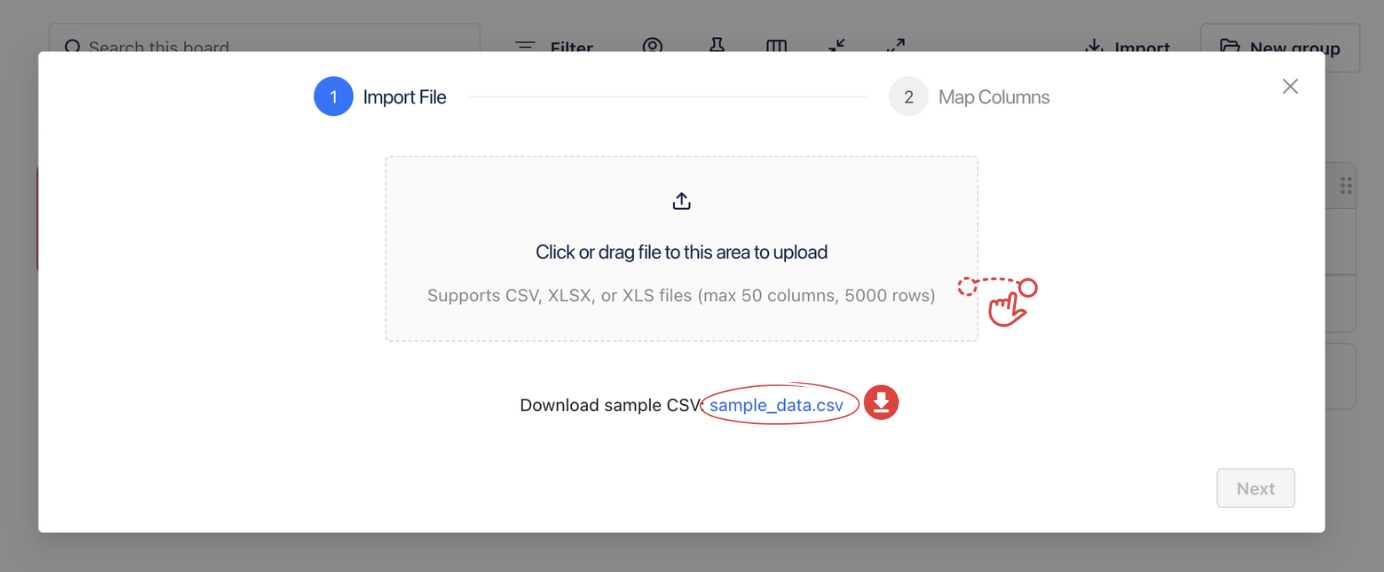The width and height of the screenshot is (1384, 572).
Task: Select step 2 Map Columns
Action: click(993, 97)
